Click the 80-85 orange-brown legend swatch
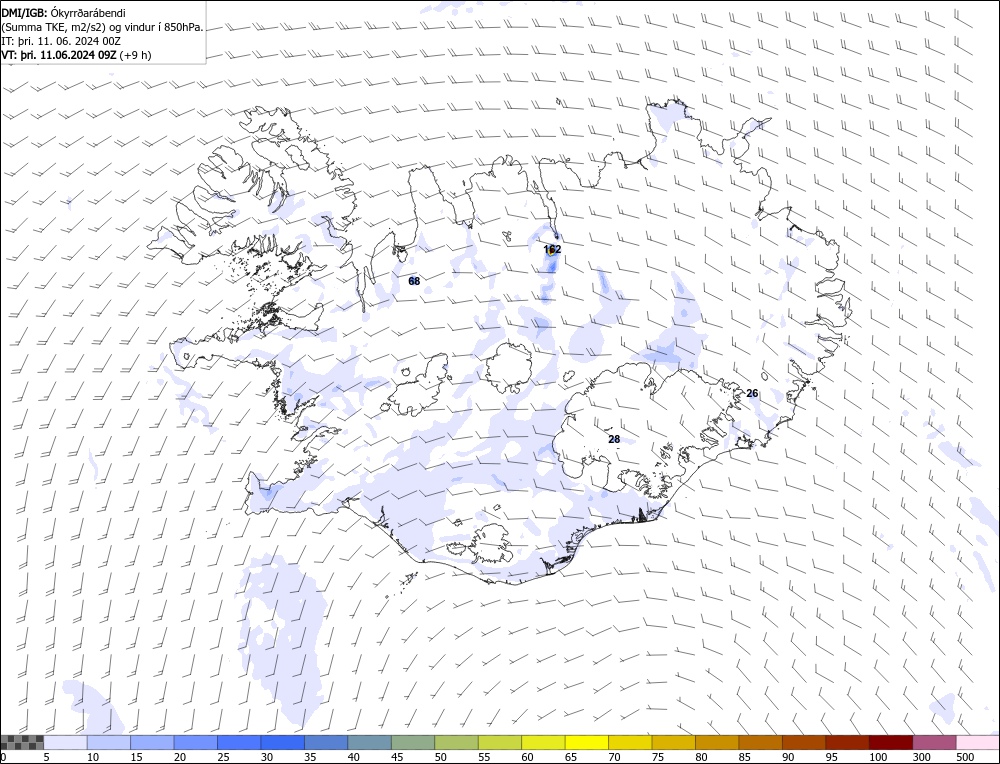The width and height of the screenshot is (1000, 764). pos(717,742)
